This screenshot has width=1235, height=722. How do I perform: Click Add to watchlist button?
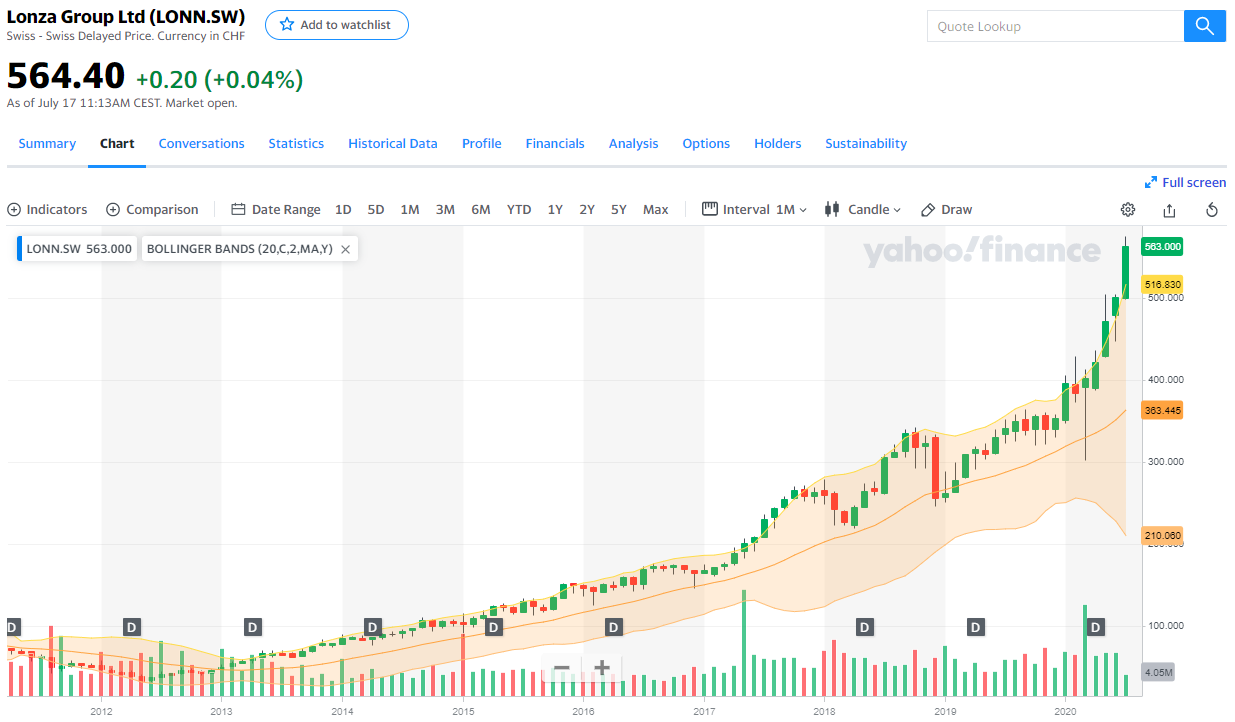coord(336,25)
